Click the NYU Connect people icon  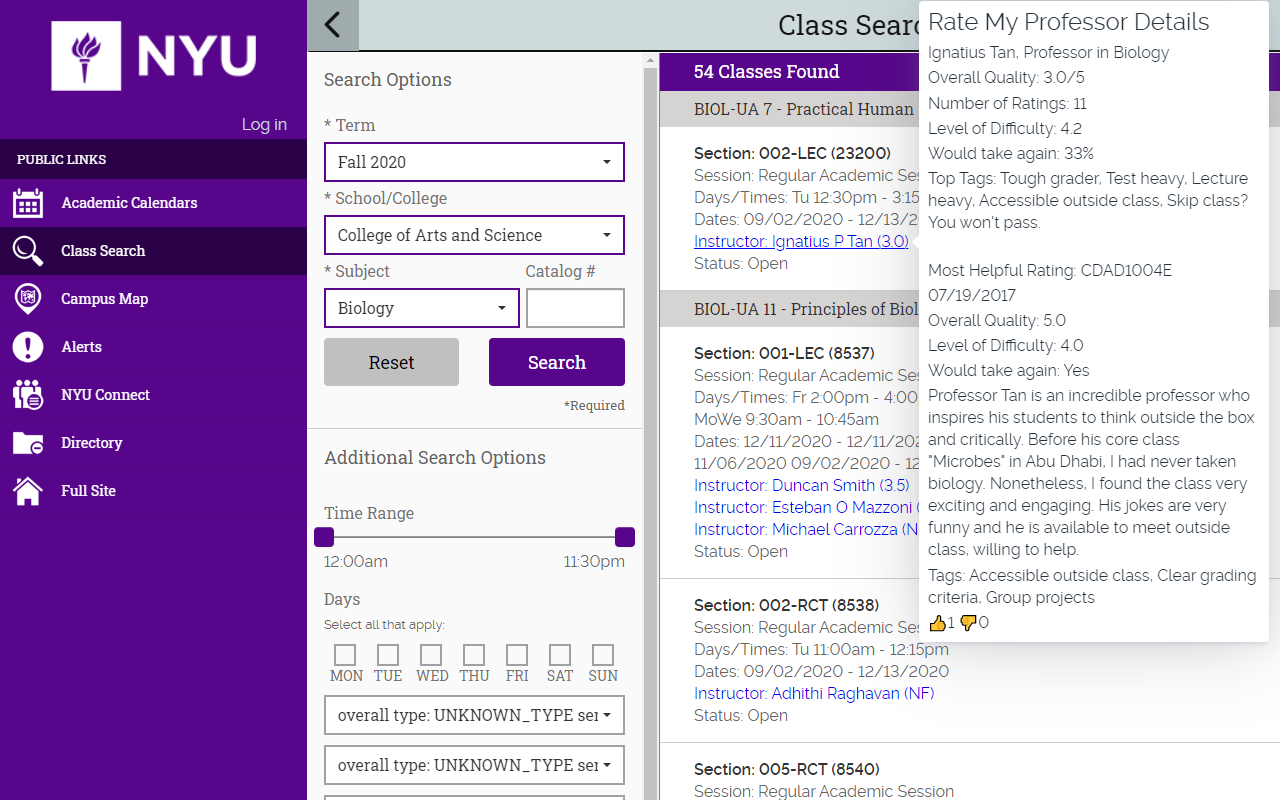(x=28, y=395)
